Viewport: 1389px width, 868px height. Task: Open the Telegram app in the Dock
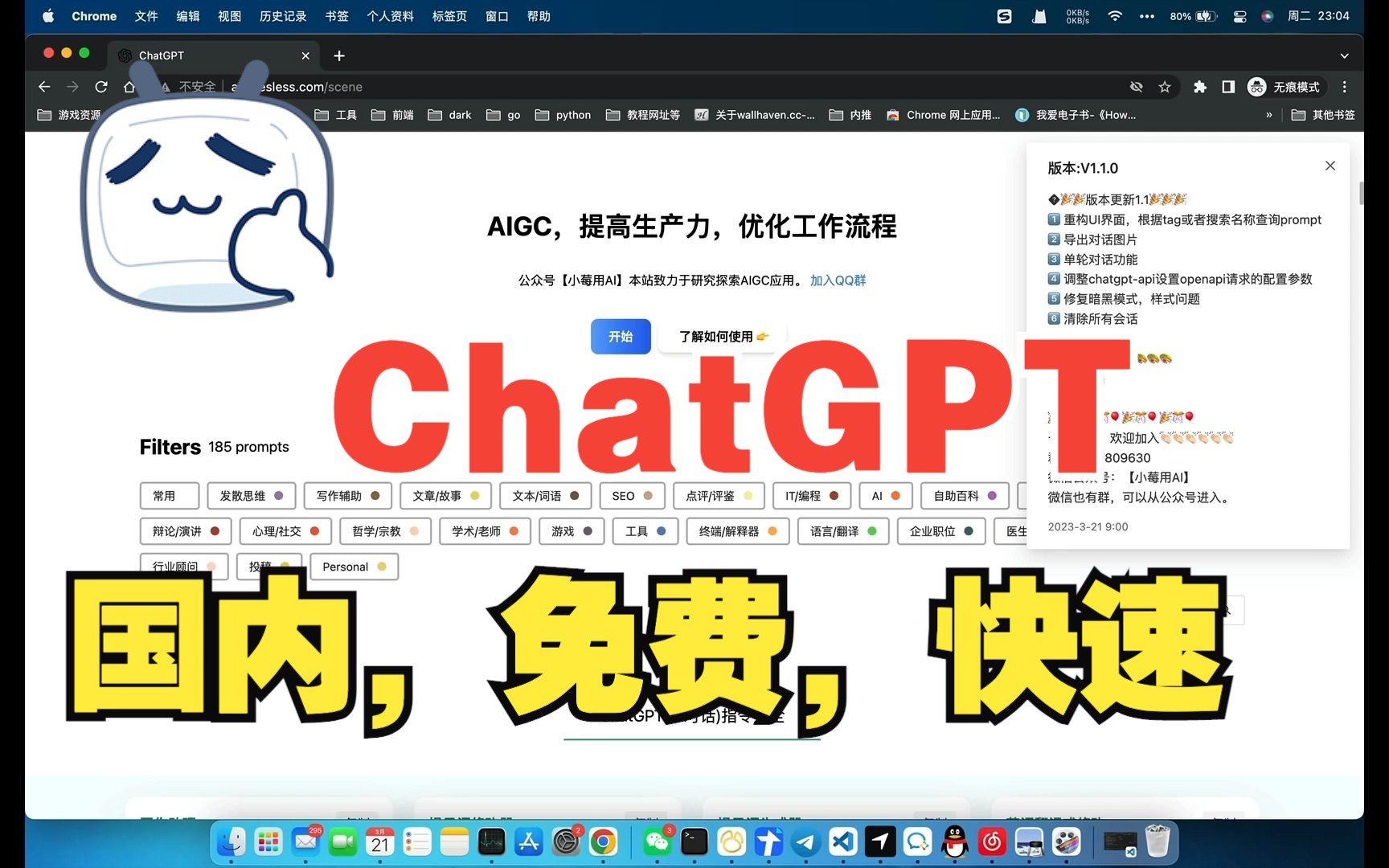point(805,842)
